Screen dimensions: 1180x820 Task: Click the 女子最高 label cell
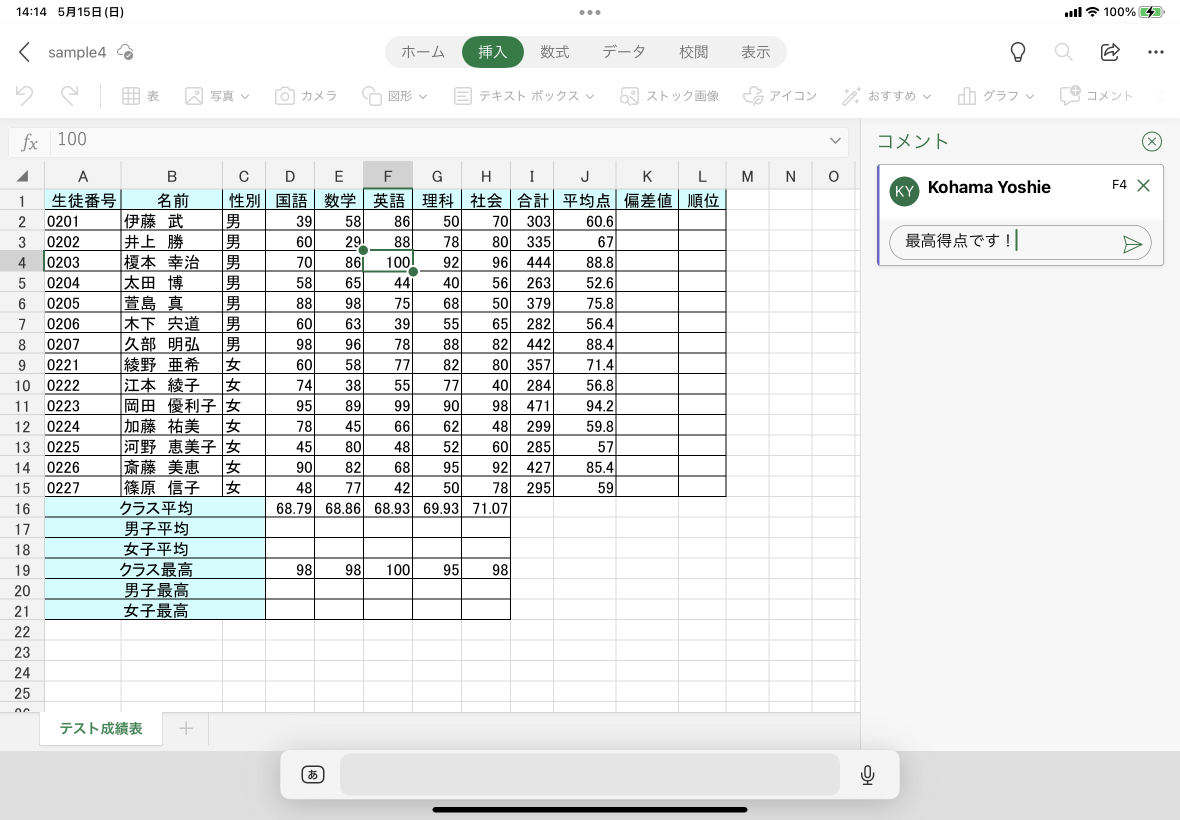tap(155, 610)
